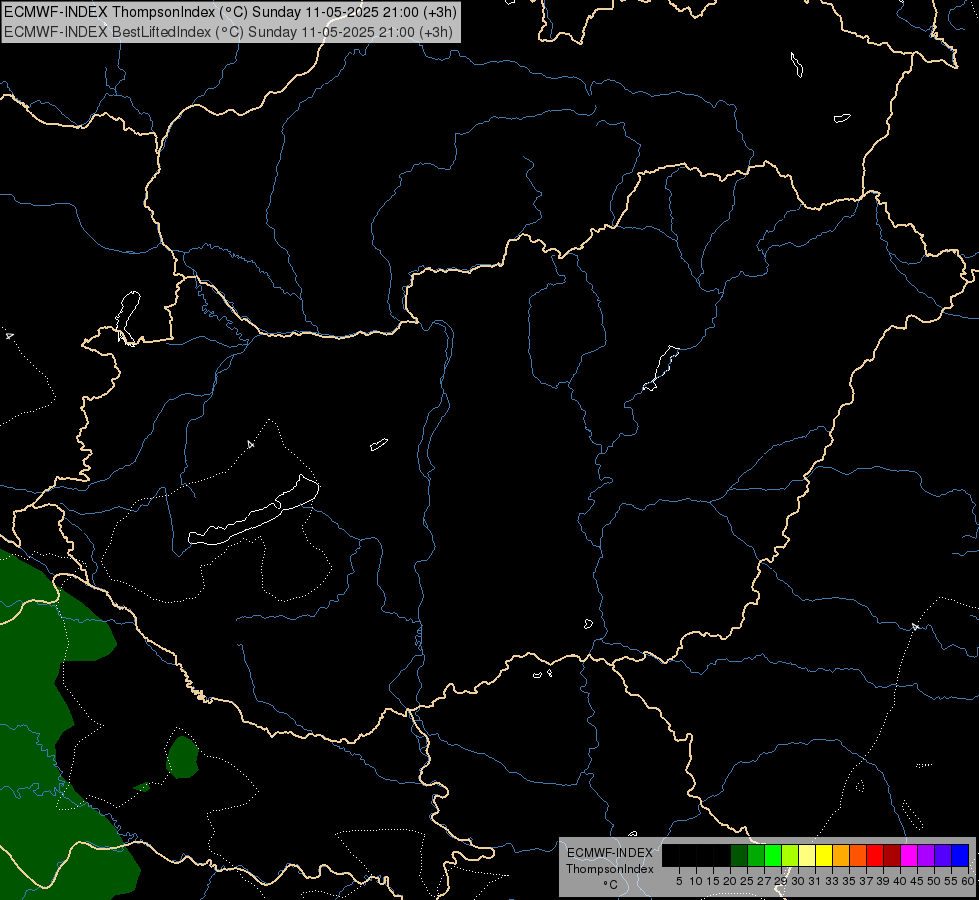Click the legend tick label 31
The width and height of the screenshot is (979, 900).
click(x=815, y=881)
